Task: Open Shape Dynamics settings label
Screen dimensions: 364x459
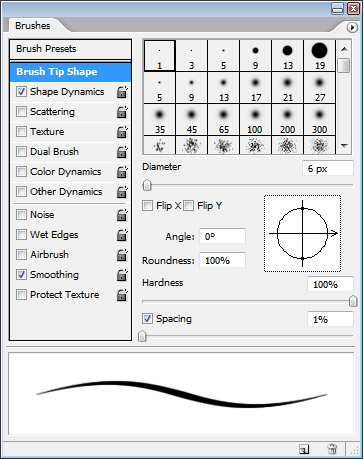Action: coord(67,92)
